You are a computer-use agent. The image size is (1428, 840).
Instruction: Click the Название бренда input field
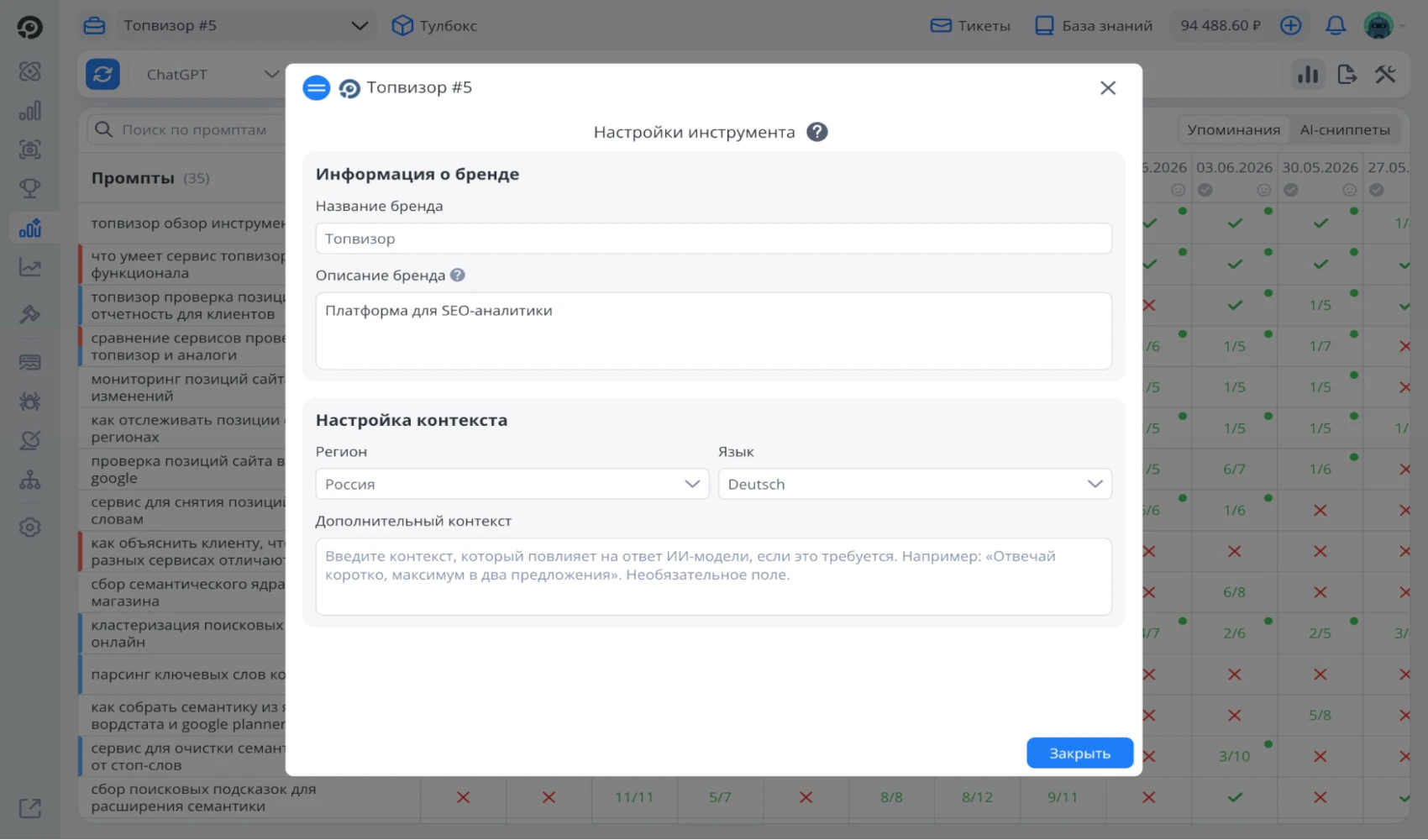pos(713,239)
